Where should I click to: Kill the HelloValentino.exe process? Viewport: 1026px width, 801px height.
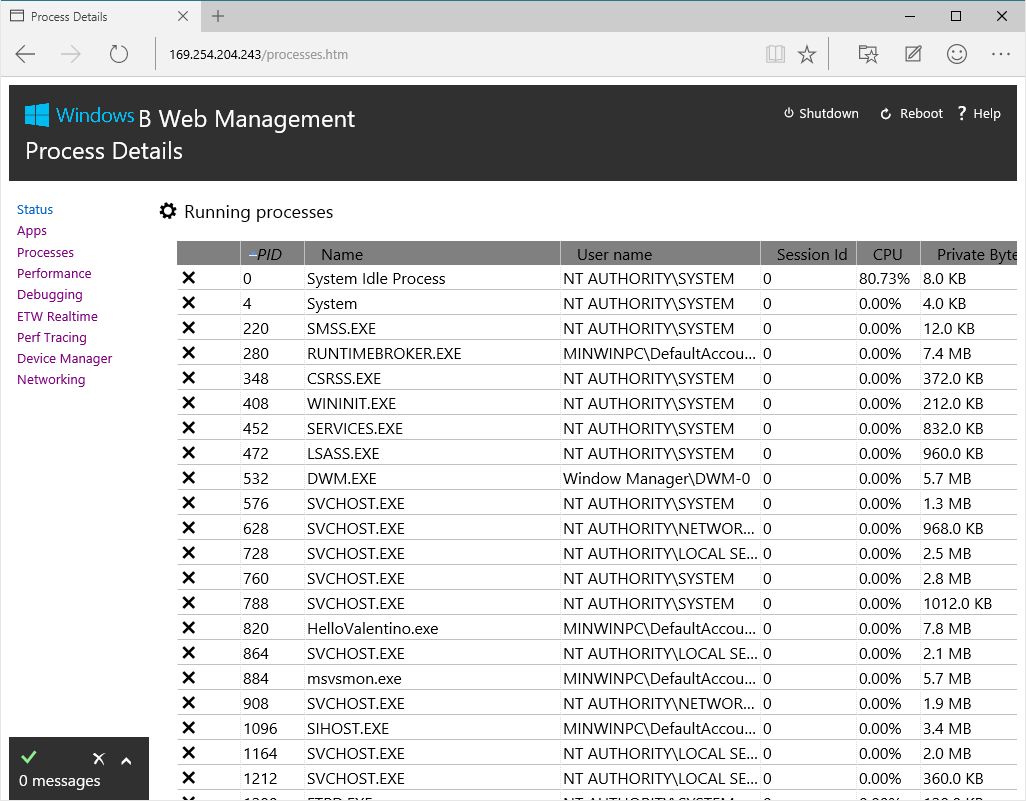188,628
